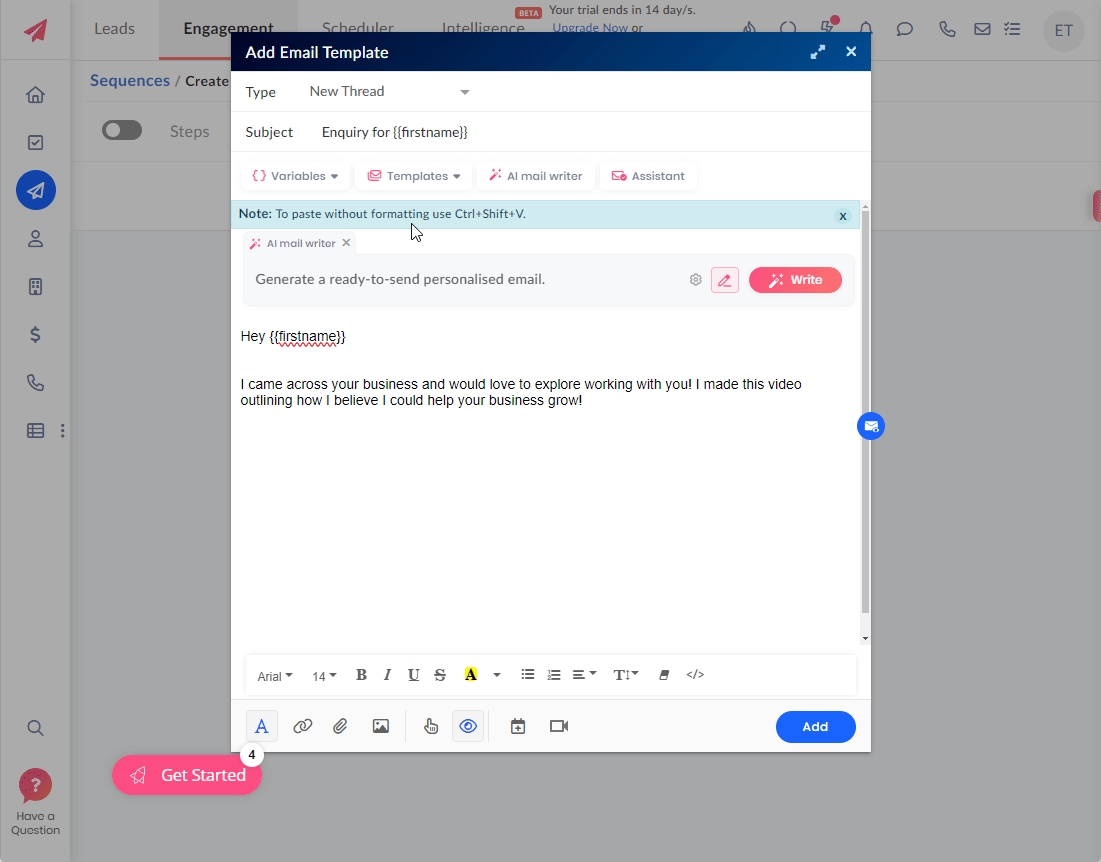Image resolution: width=1101 pixels, height=862 pixels.
Task: Click into the Subject input field
Action: pos(590,132)
